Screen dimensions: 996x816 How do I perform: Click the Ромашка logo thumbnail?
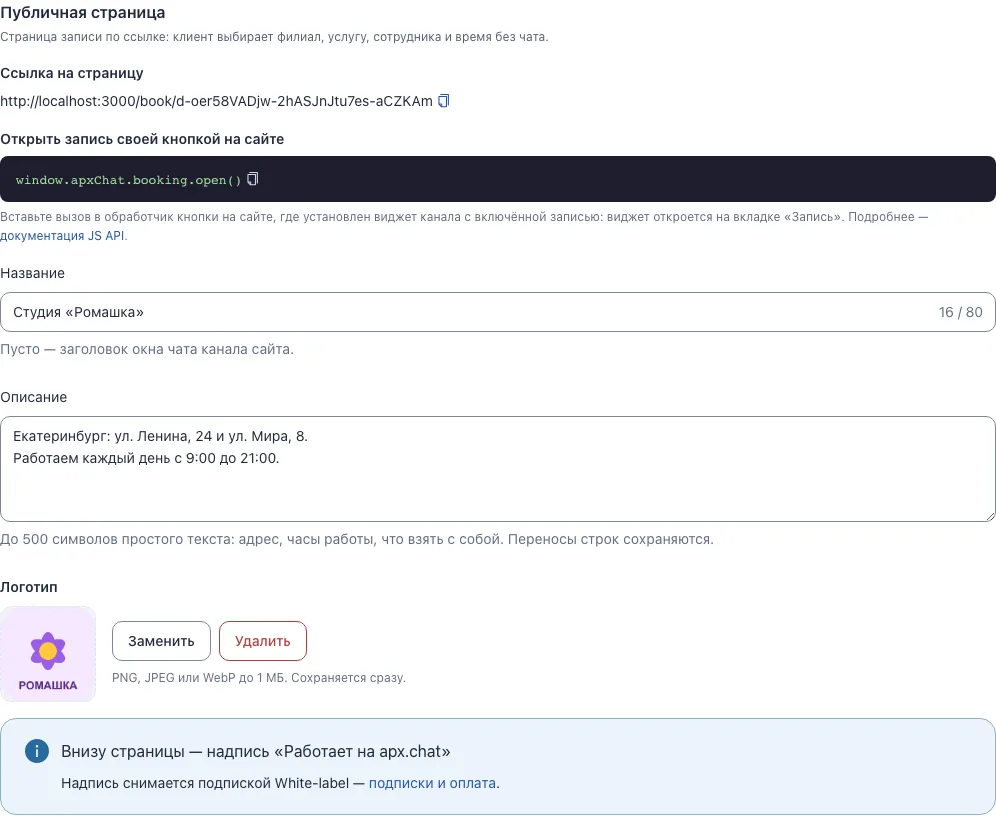tap(48, 653)
